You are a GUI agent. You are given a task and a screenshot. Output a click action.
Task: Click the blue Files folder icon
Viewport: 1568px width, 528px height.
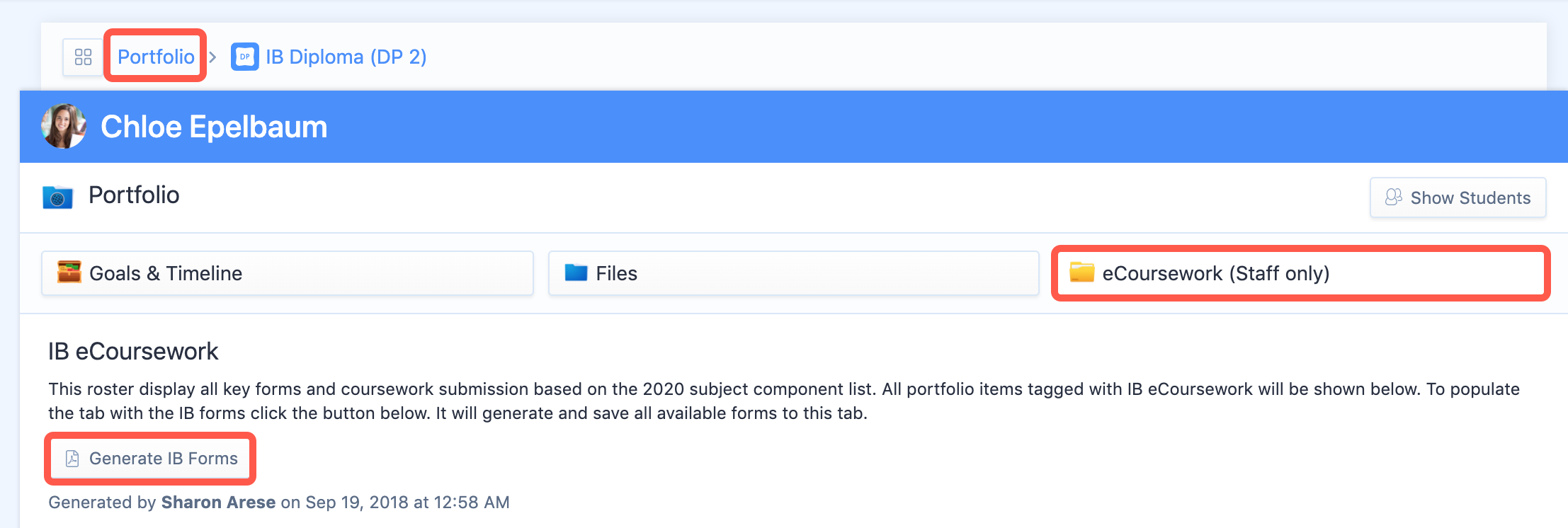tap(576, 272)
